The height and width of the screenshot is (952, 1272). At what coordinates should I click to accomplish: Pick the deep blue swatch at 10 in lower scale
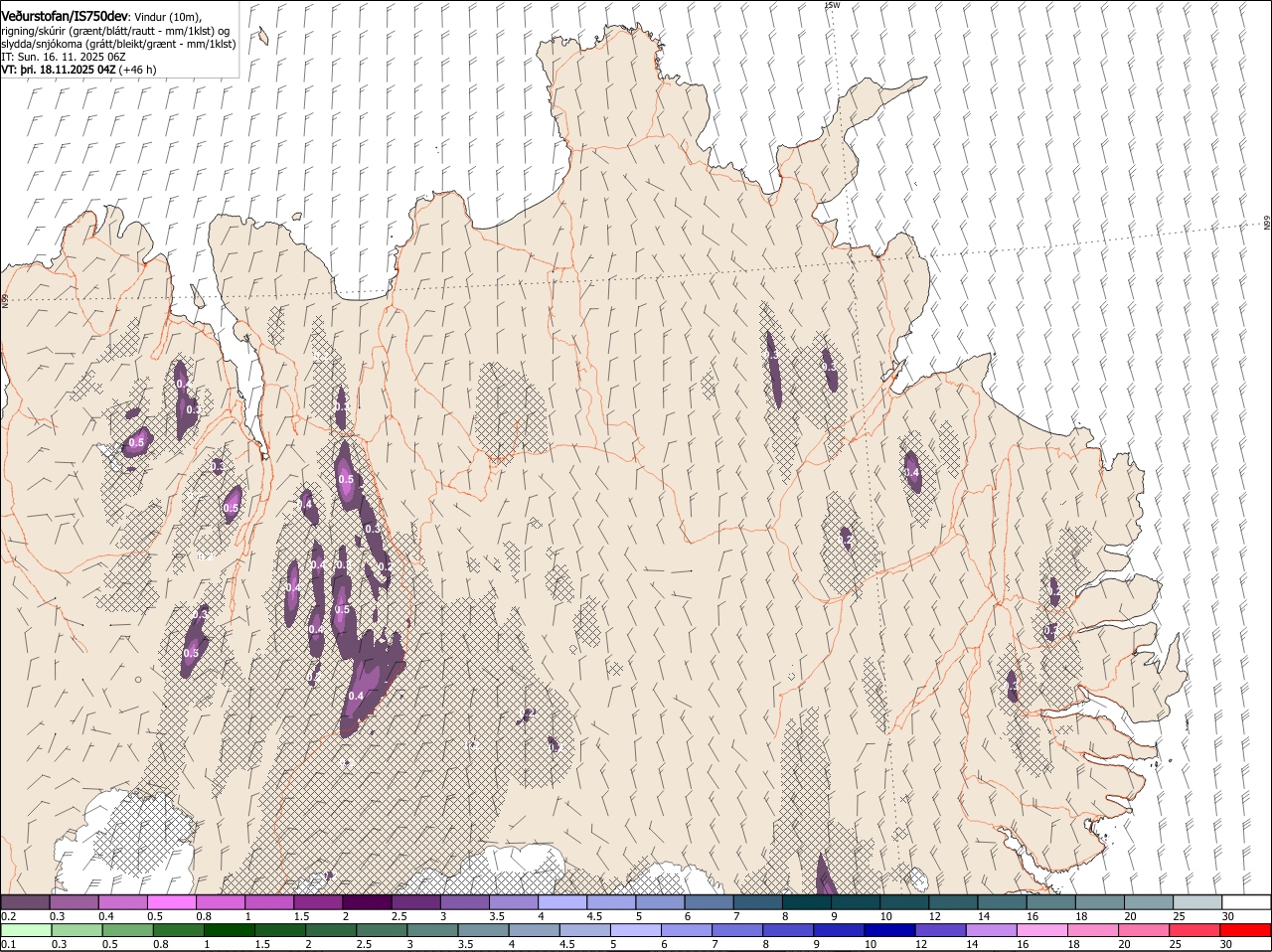(889, 930)
